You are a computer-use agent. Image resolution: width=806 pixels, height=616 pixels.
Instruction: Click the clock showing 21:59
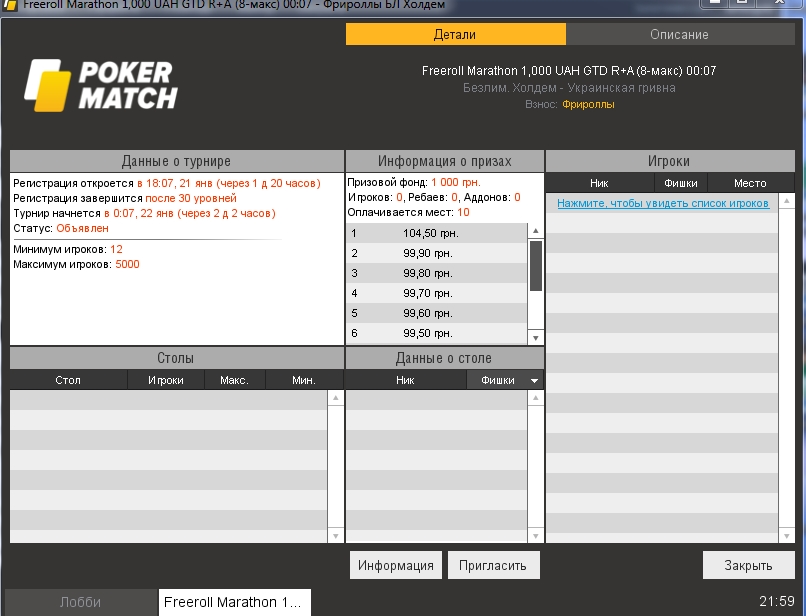click(x=777, y=602)
